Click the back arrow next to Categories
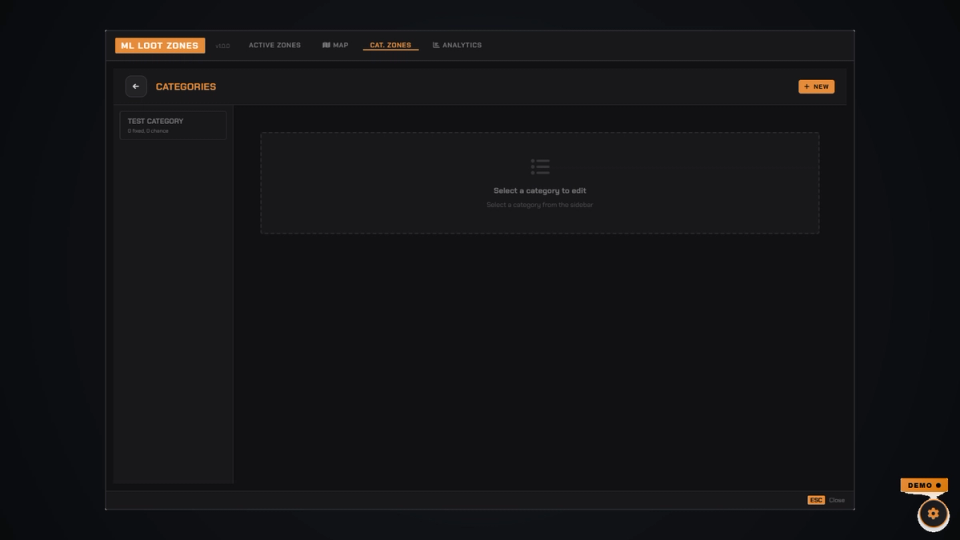This screenshot has width=960, height=540. 136,86
